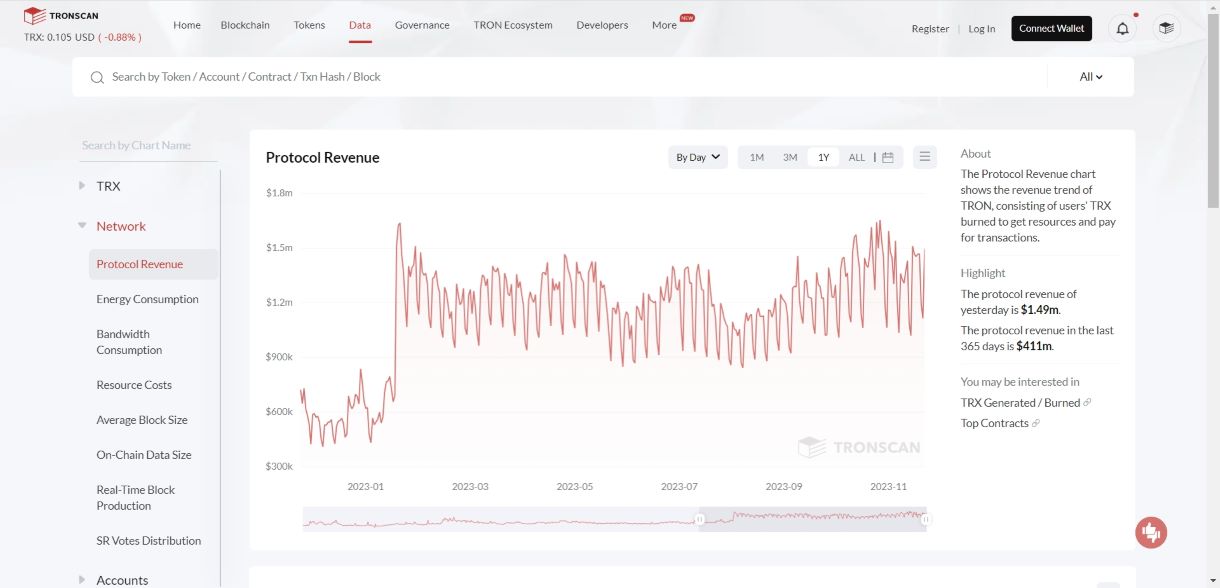Open TRX Generated / Burned link

[1020, 403]
